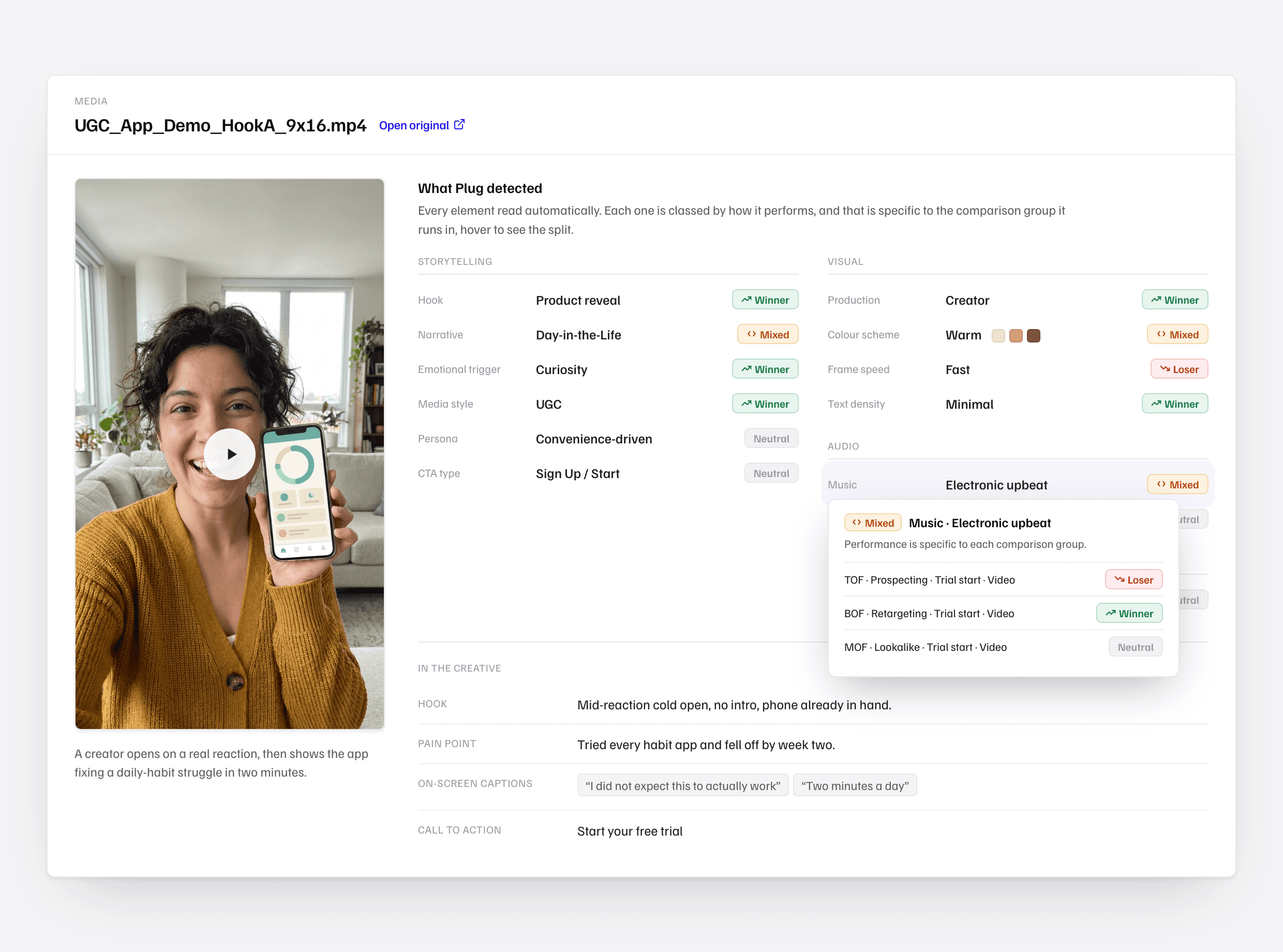Select the BOF · Retargeting · Trial start · Video row
1283x952 pixels.
[1003, 613]
